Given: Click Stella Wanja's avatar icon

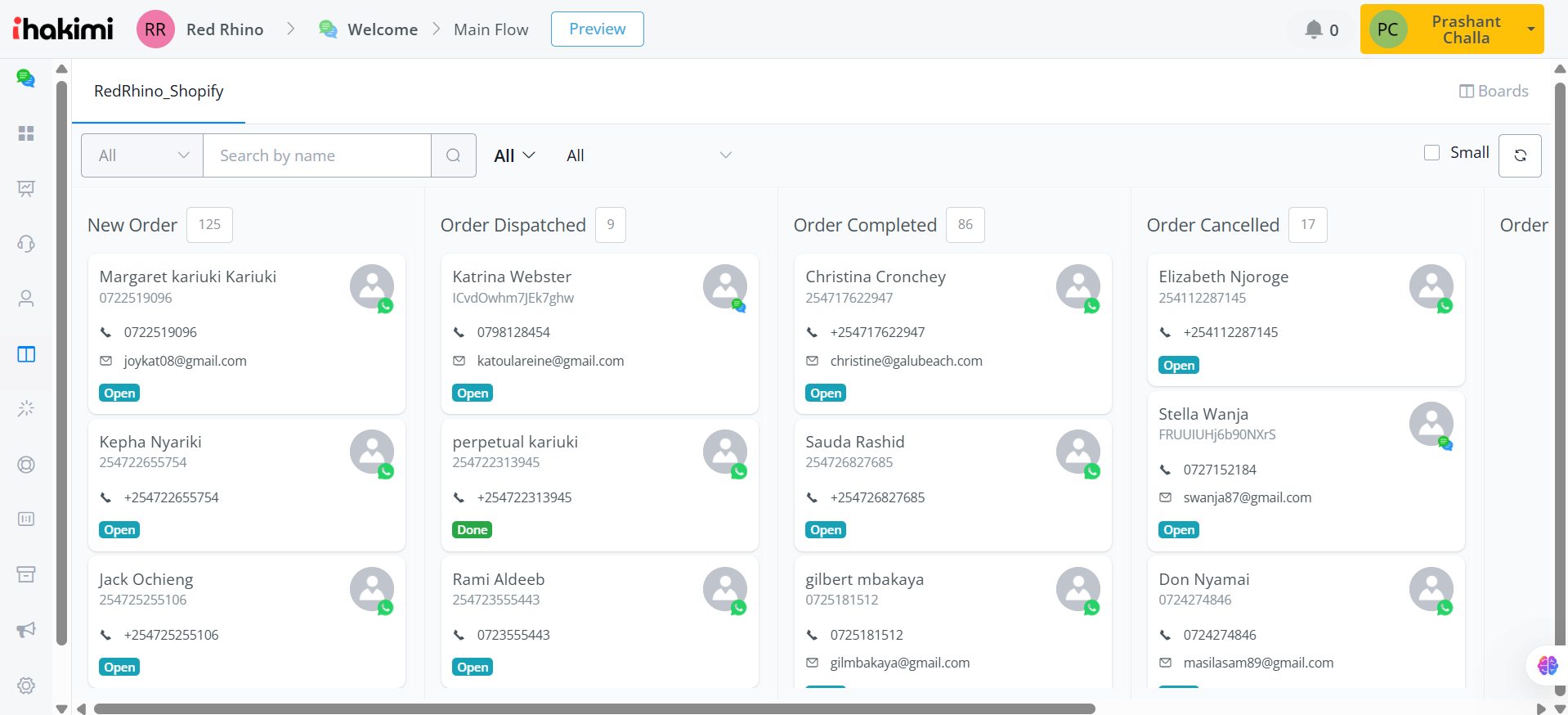Looking at the screenshot, I should pos(1431,424).
